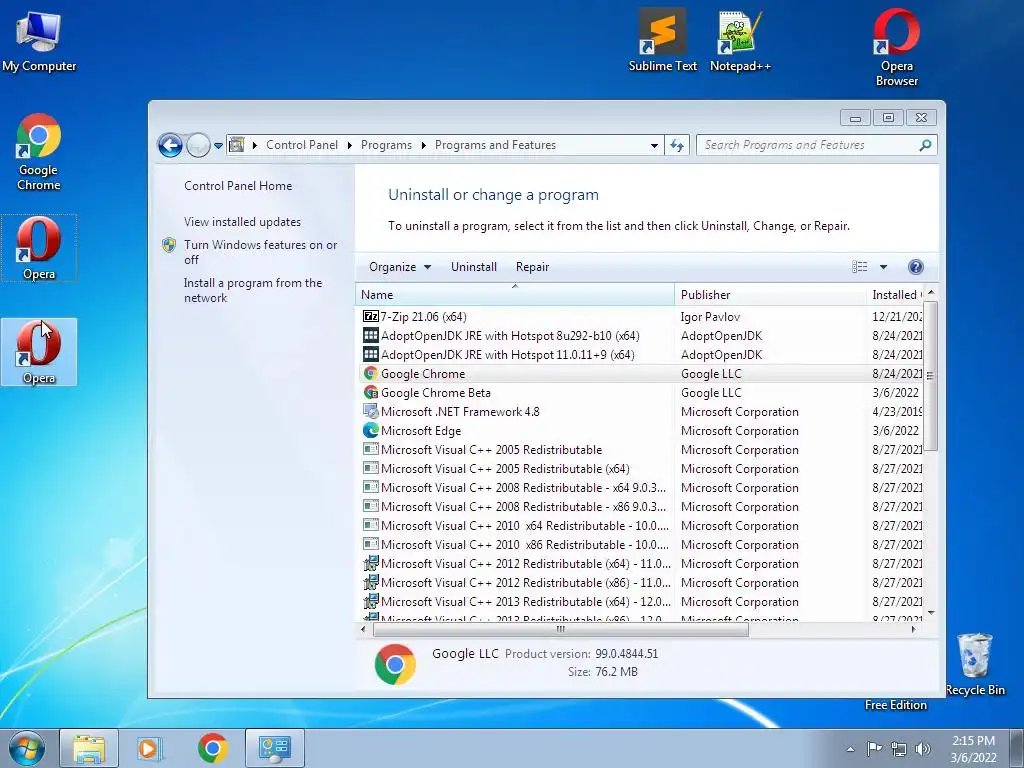Select Microsoft Visual C++ 2010 x64 Redistributable row
The width and height of the screenshot is (1024, 768).
tap(640, 525)
